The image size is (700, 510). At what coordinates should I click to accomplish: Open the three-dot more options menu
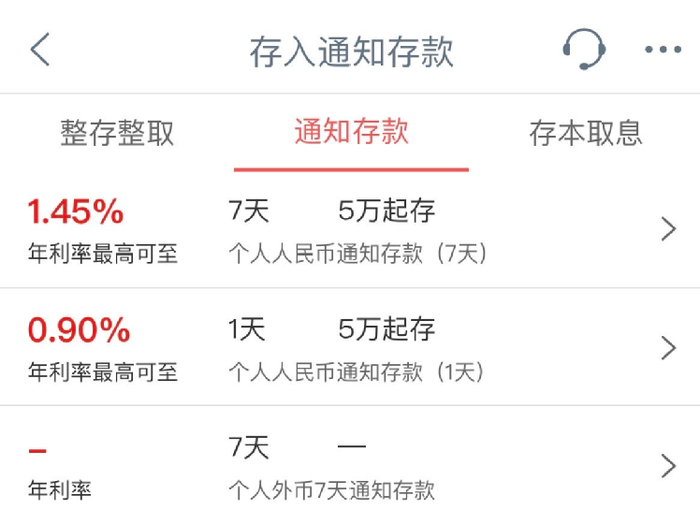pyautogui.click(x=662, y=50)
